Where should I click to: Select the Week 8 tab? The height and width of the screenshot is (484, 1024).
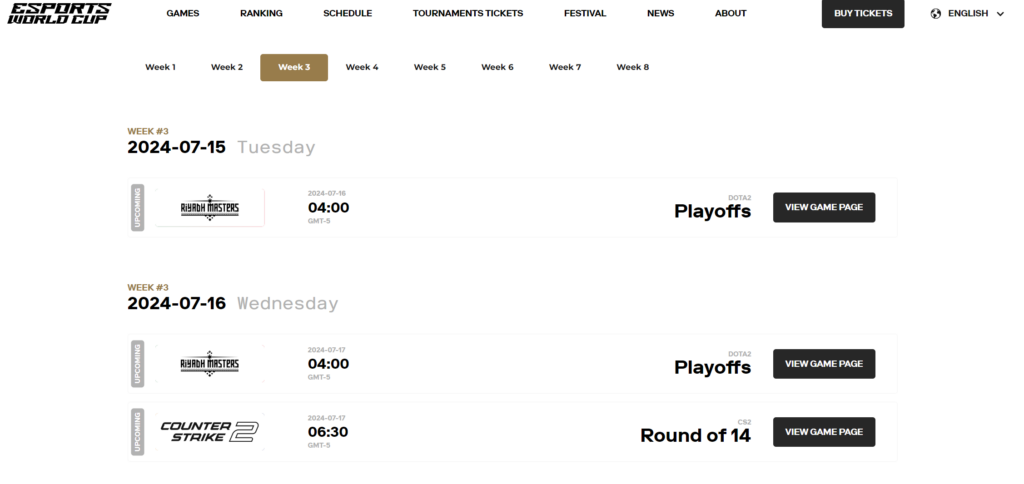tap(633, 67)
